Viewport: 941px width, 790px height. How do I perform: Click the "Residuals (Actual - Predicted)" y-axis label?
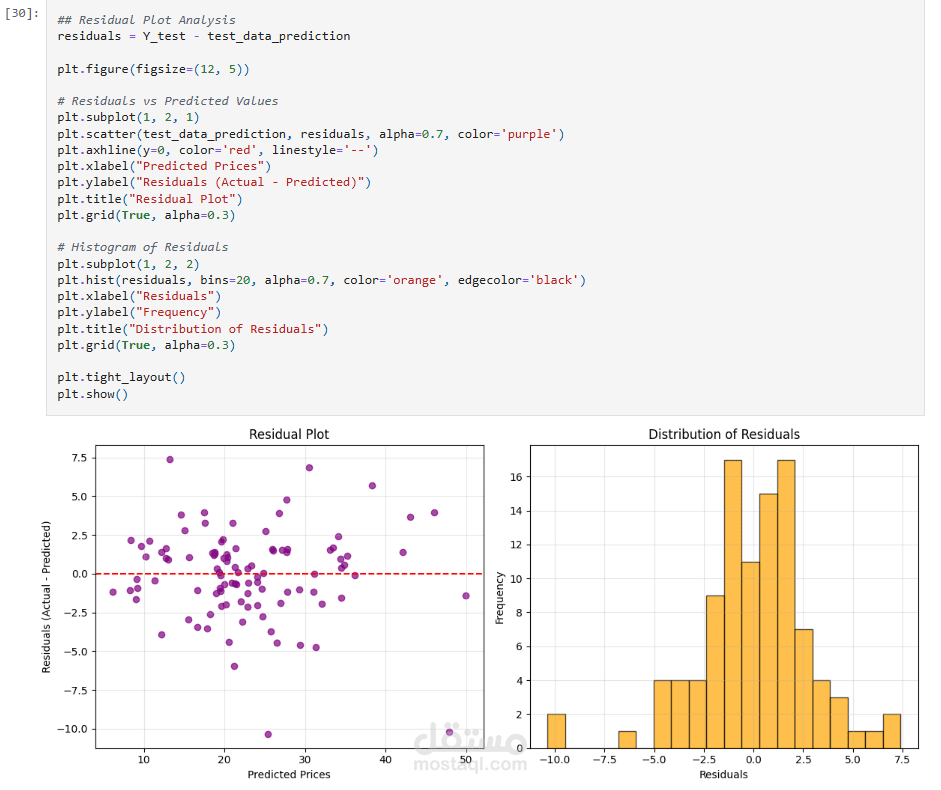pos(46,597)
